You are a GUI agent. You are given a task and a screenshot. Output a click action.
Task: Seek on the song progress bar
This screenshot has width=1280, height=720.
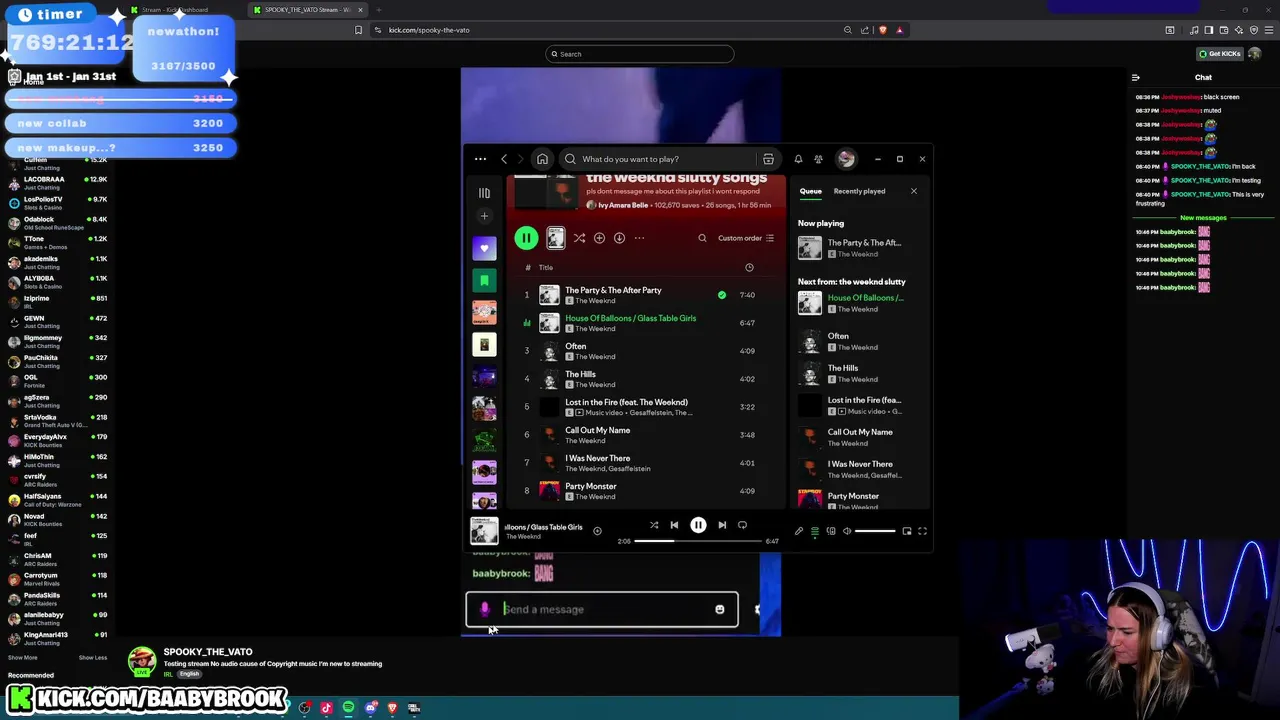coord(698,541)
